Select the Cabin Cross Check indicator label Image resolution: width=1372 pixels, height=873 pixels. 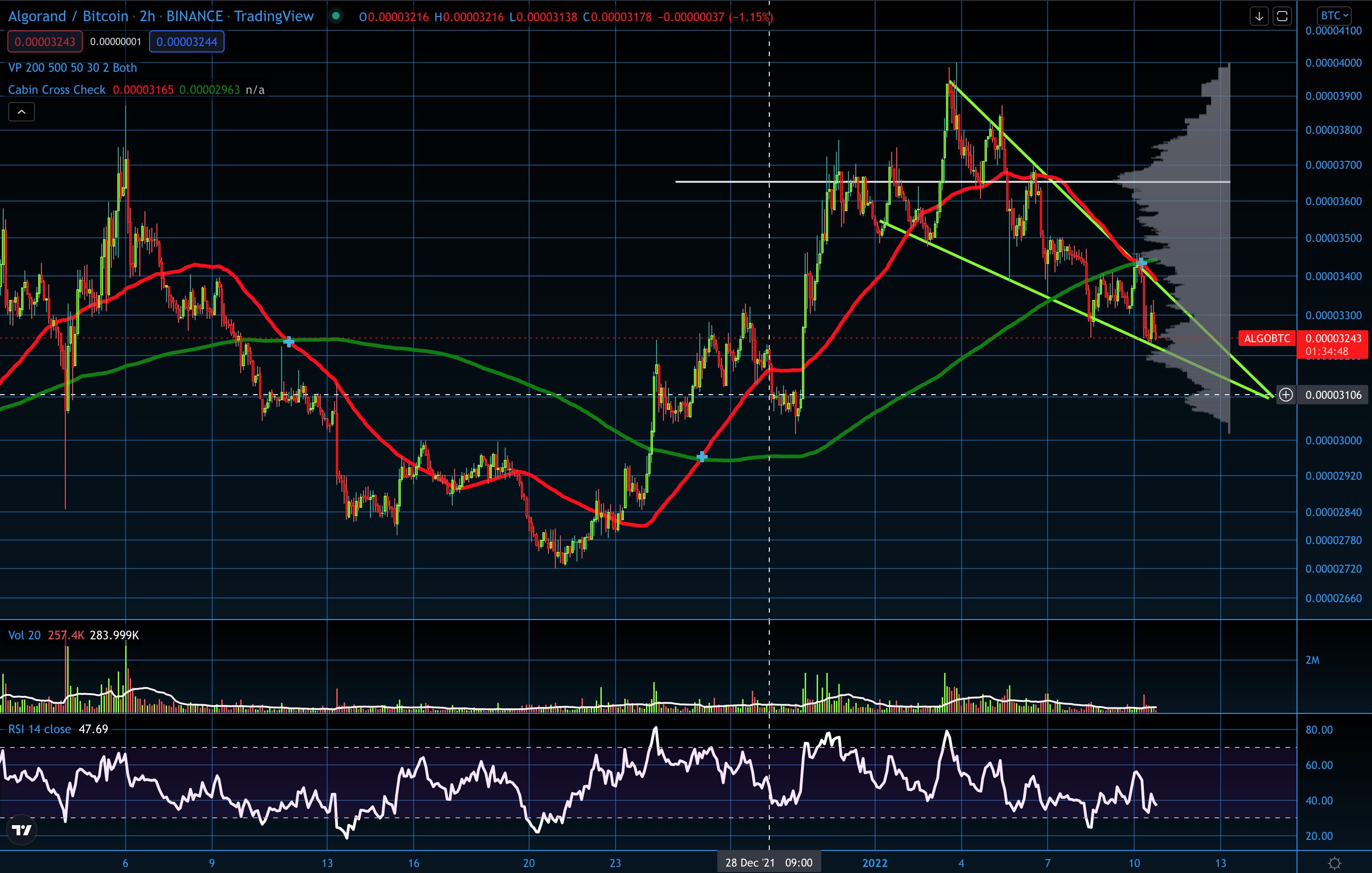57,89
